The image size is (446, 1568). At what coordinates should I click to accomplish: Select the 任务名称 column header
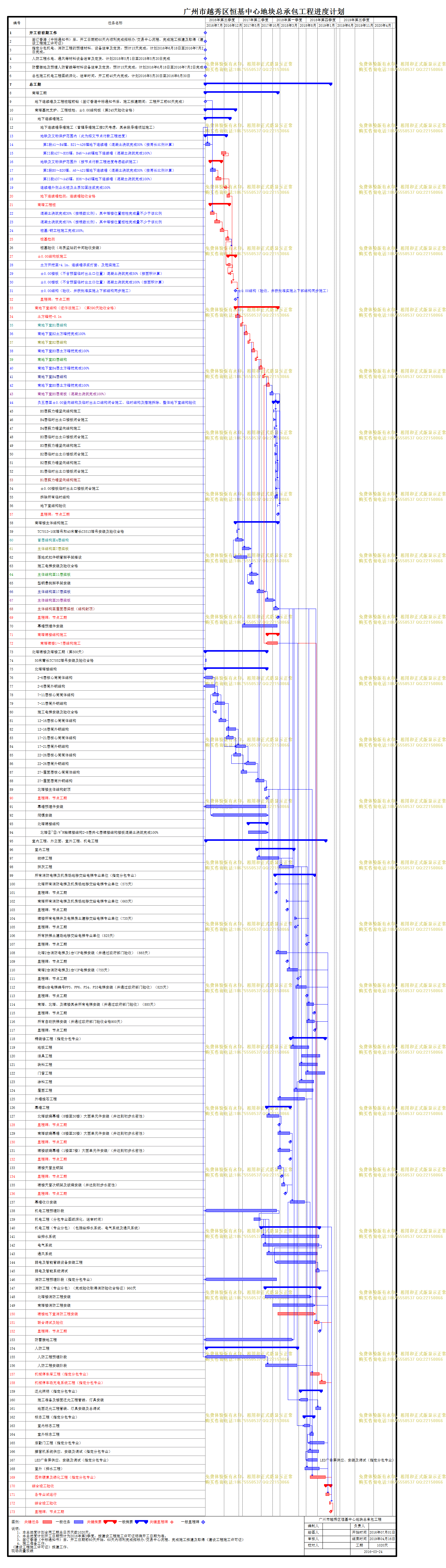click(115, 23)
